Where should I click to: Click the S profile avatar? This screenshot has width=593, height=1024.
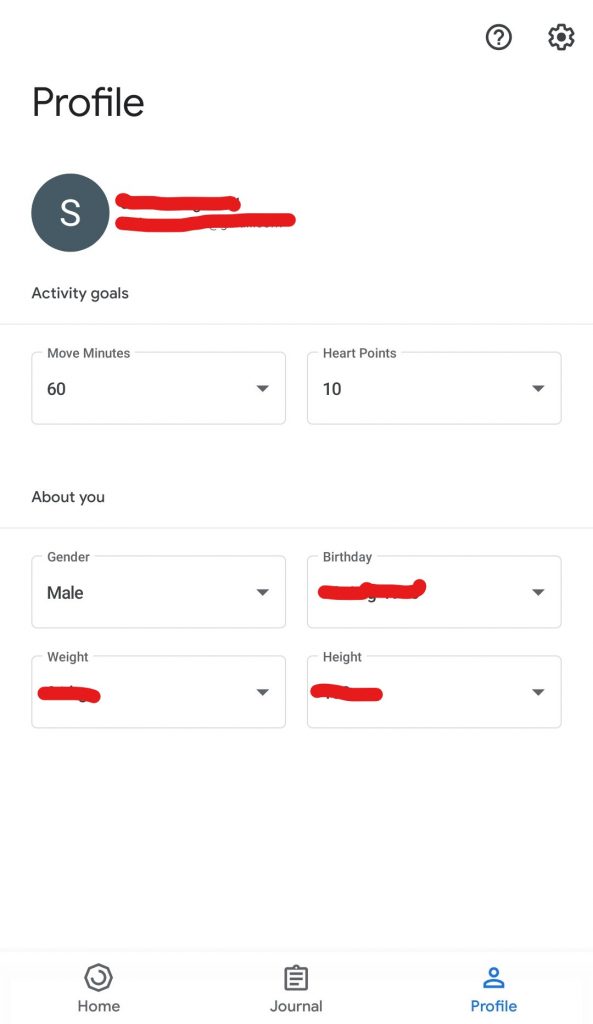click(x=71, y=212)
